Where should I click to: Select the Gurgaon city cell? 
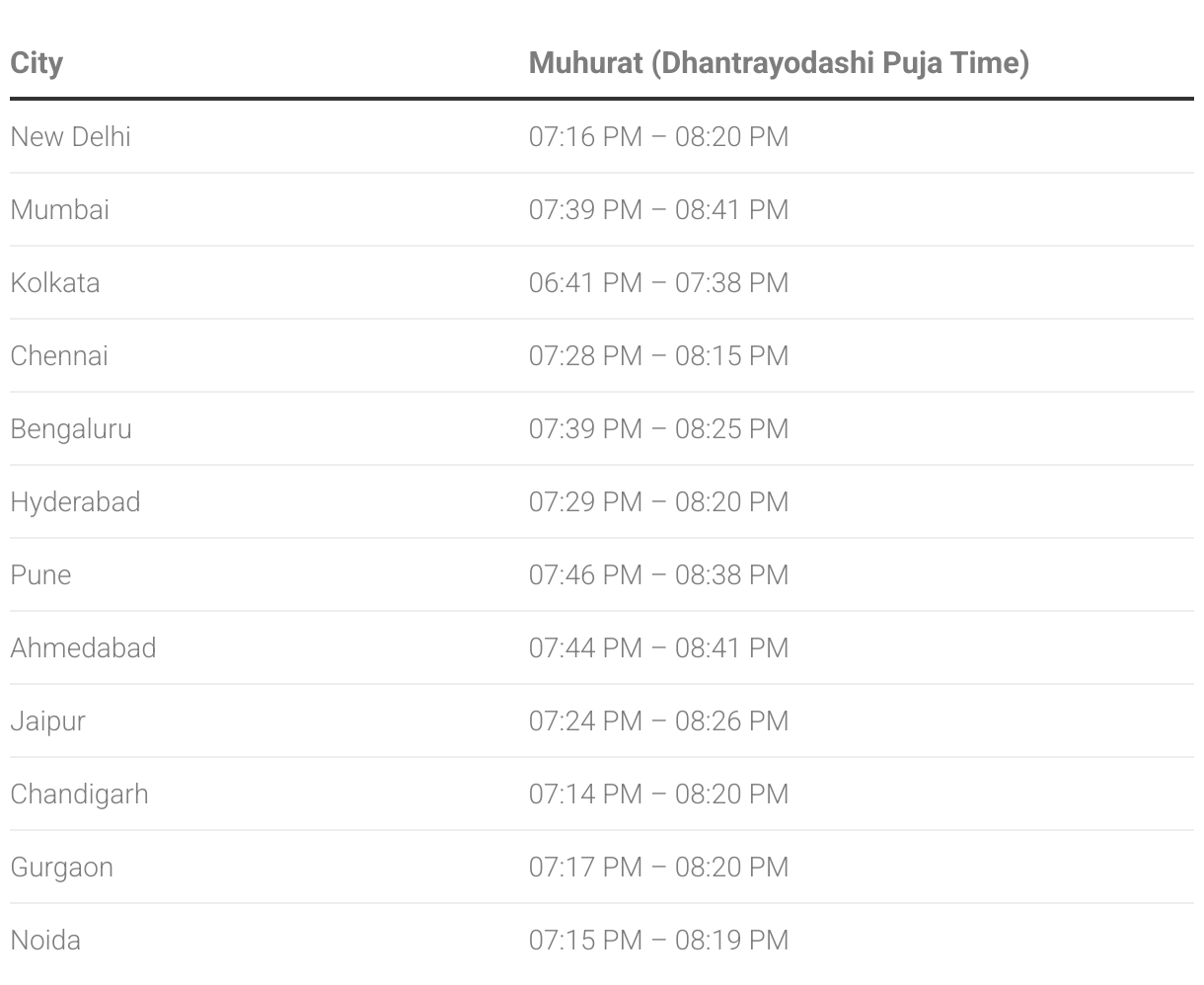(61, 867)
